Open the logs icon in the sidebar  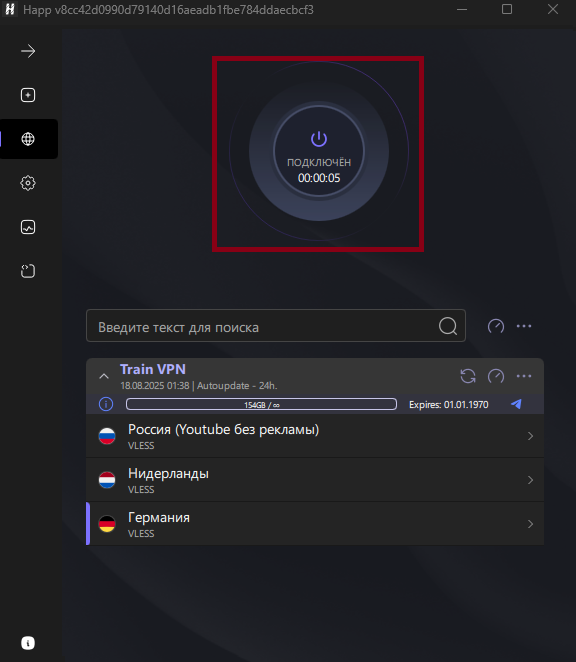coord(28,271)
